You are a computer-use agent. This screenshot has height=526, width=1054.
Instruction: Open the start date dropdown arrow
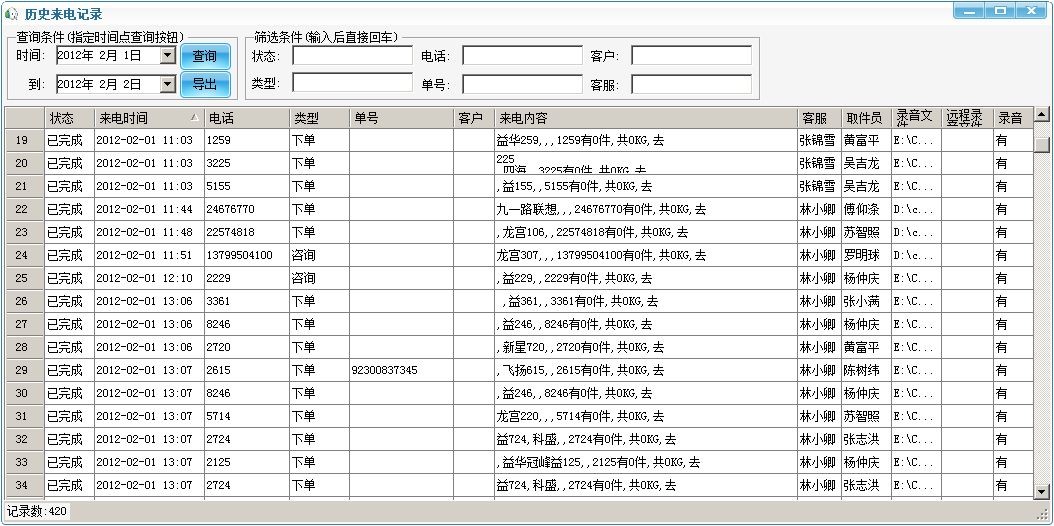[x=167, y=55]
